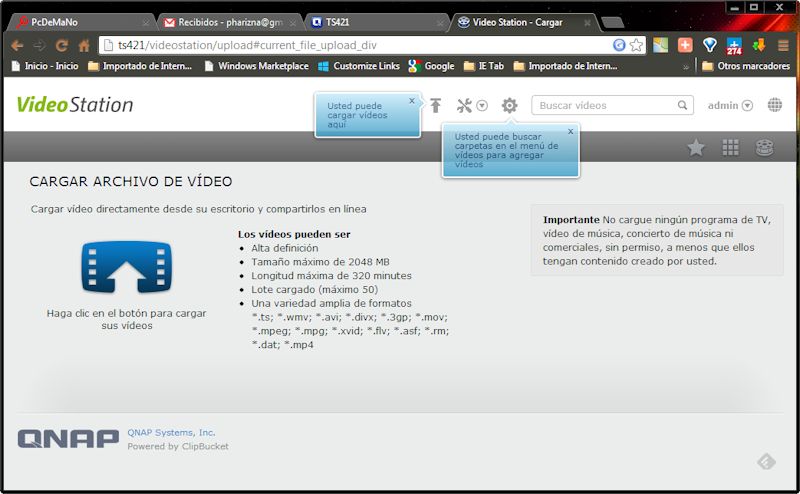Bookmark this page with star icon
Screen dimensions: 800x494
coord(636,45)
